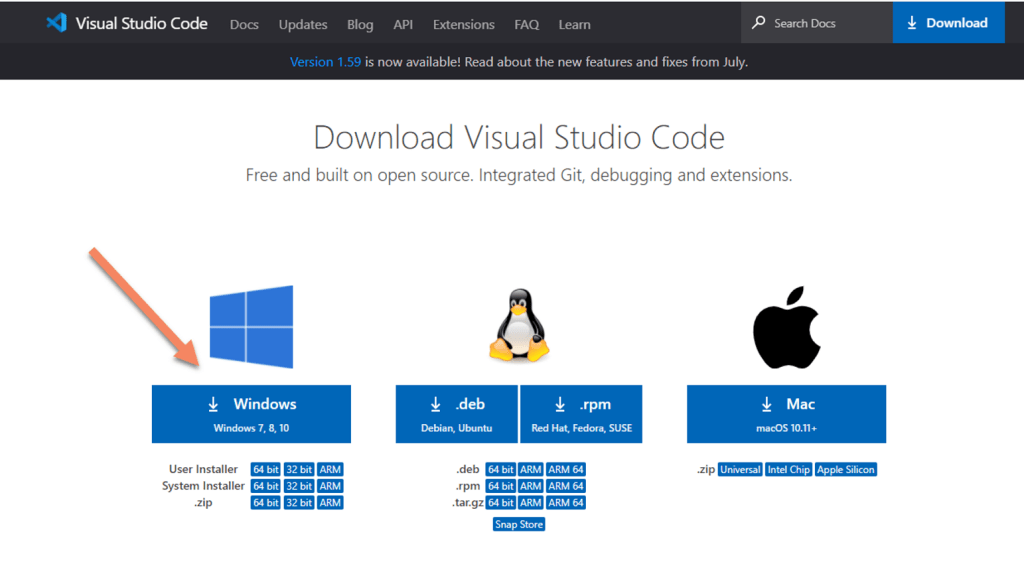Image resolution: width=1024 pixels, height=566 pixels.
Task: Open the Extensions menu item
Action: (463, 24)
